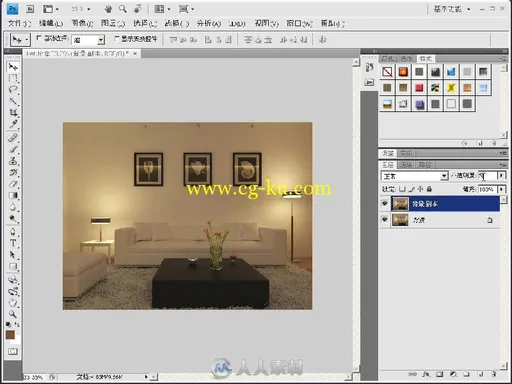The width and height of the screenshot is (512, 384).
Task: Select the Rectangular Marquee tool
Action: [13, 79]
